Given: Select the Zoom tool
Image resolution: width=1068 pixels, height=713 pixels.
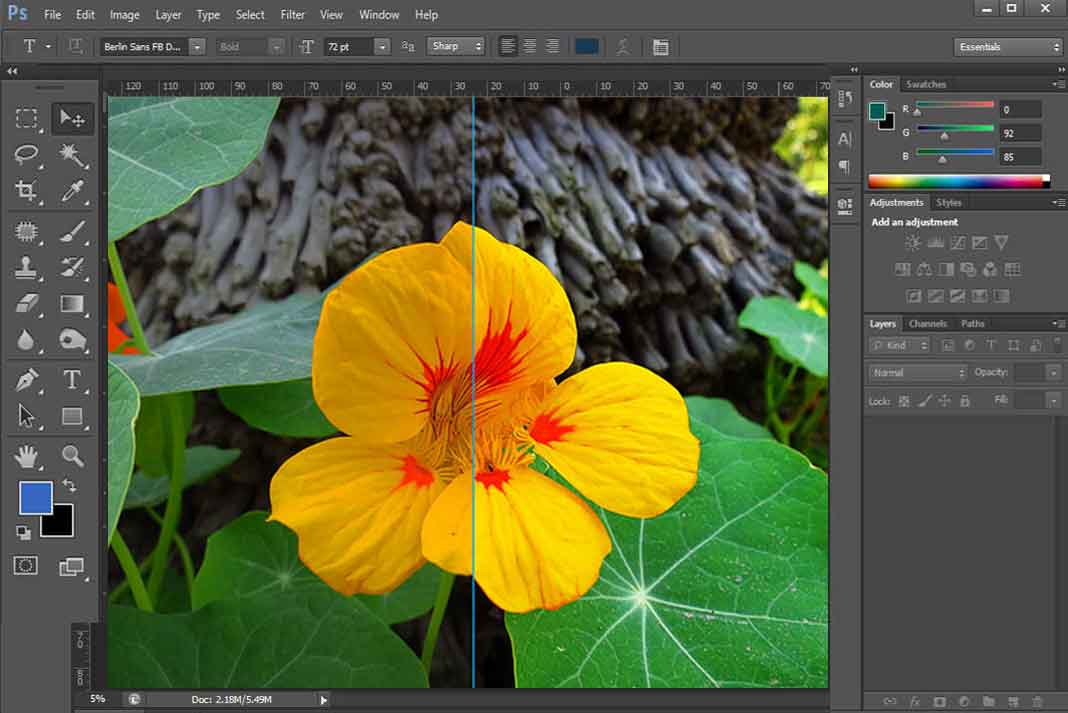Looking at the screenshot, I should pos(72,457).
